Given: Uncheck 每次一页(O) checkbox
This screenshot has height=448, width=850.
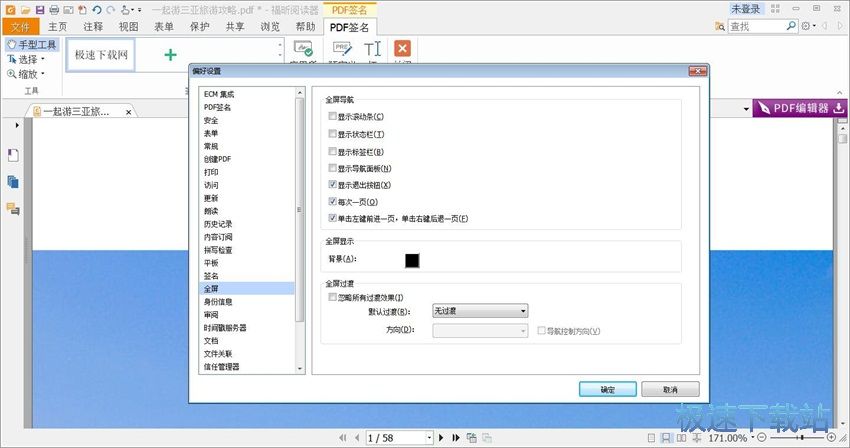Looking at the screenshot, I should [332, 201].
